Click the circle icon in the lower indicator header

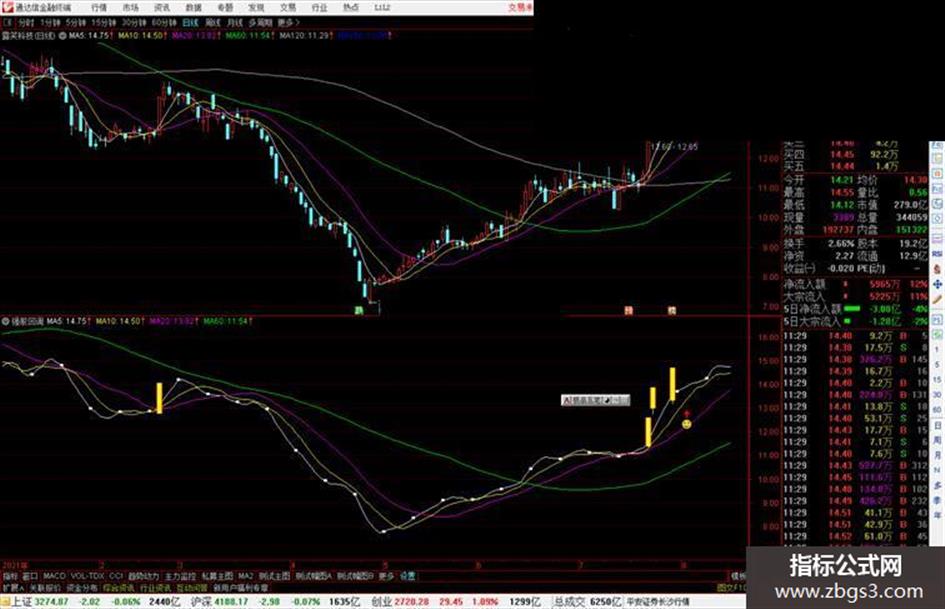tap(5, 321)
